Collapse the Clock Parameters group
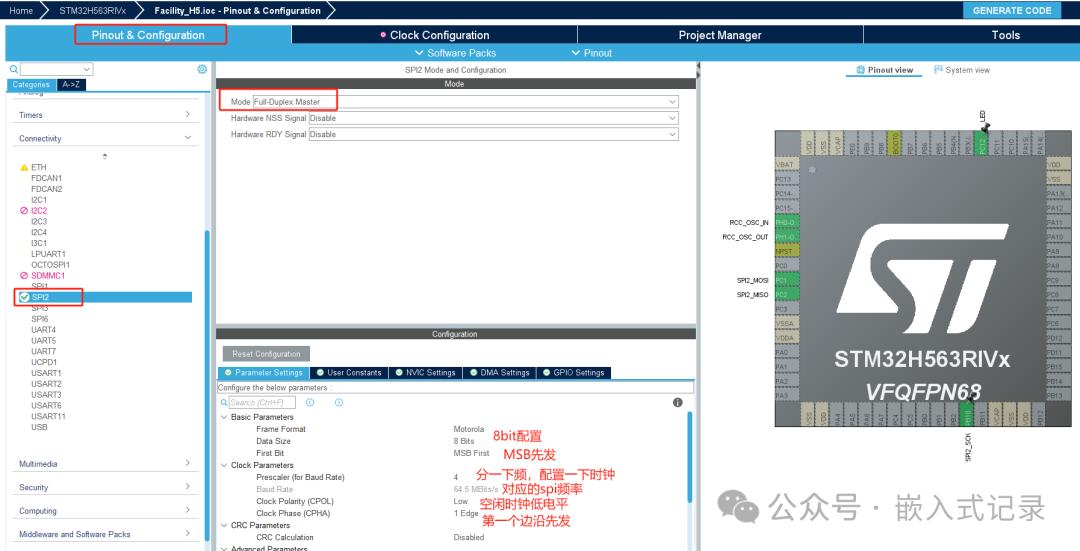 (224, 466)
